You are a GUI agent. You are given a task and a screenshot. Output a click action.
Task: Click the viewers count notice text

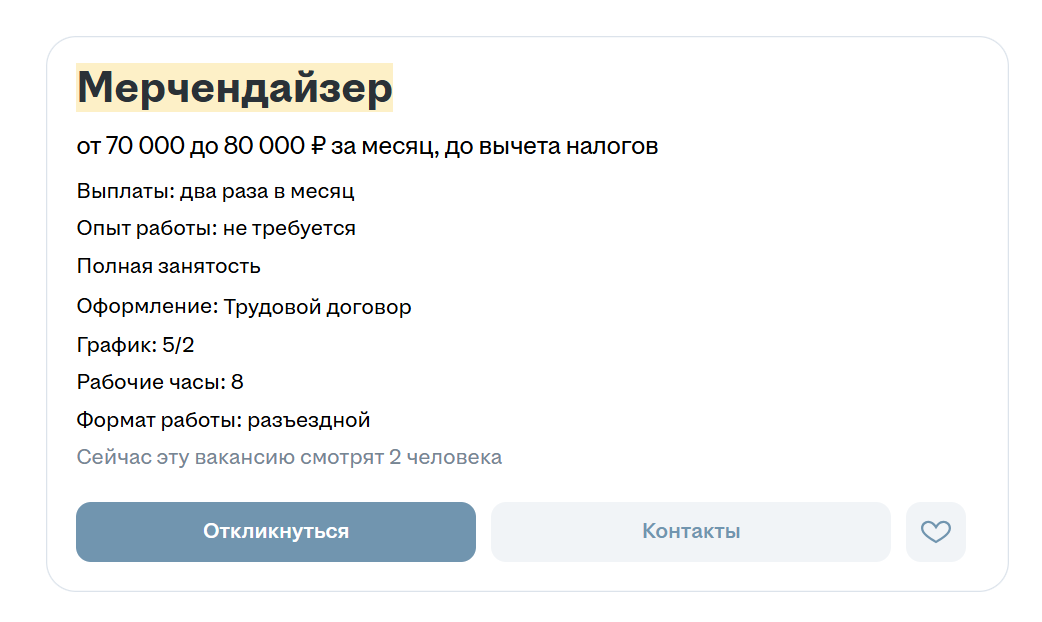pyautogui.click(x=289, y=457)
